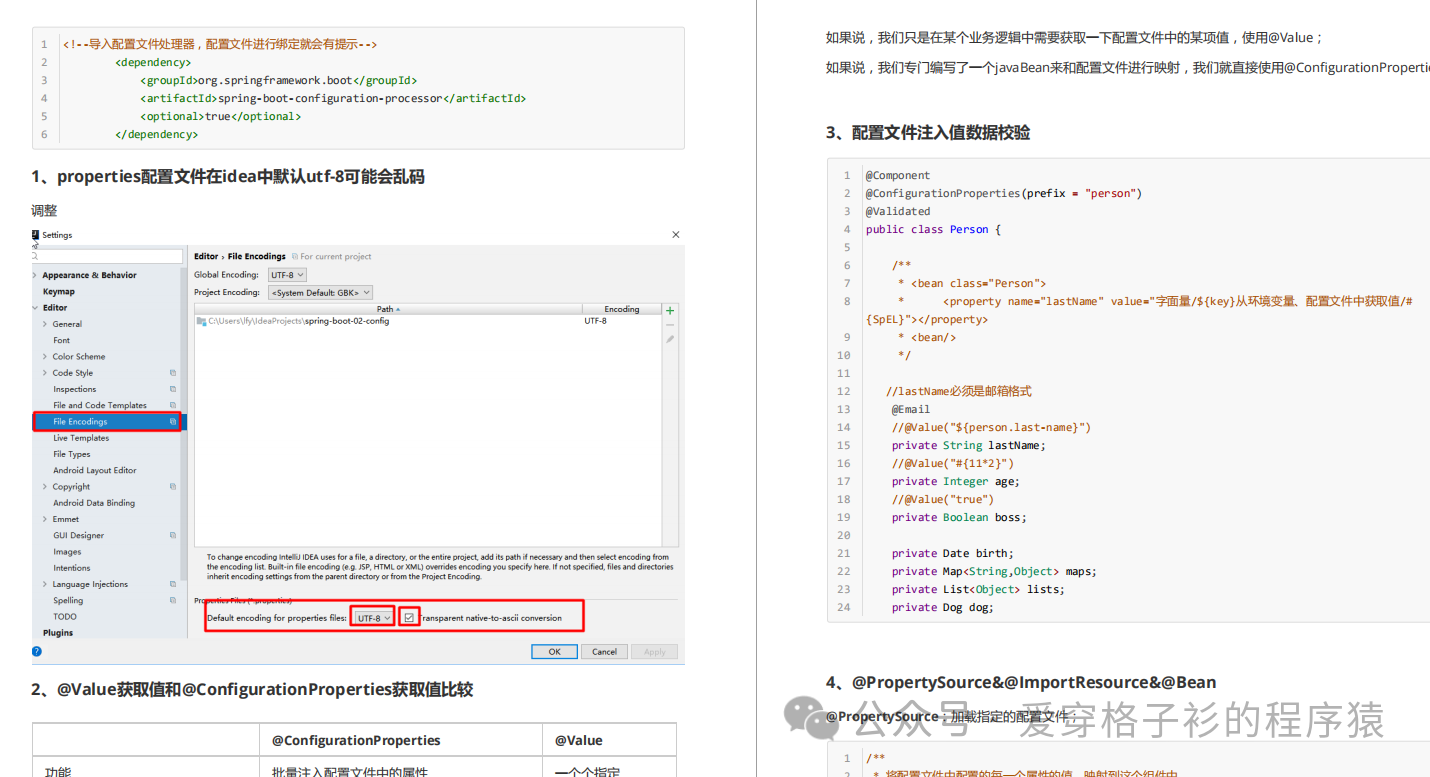Open the default properties files encoding dropdown
1430x777 pixels.
372,615
